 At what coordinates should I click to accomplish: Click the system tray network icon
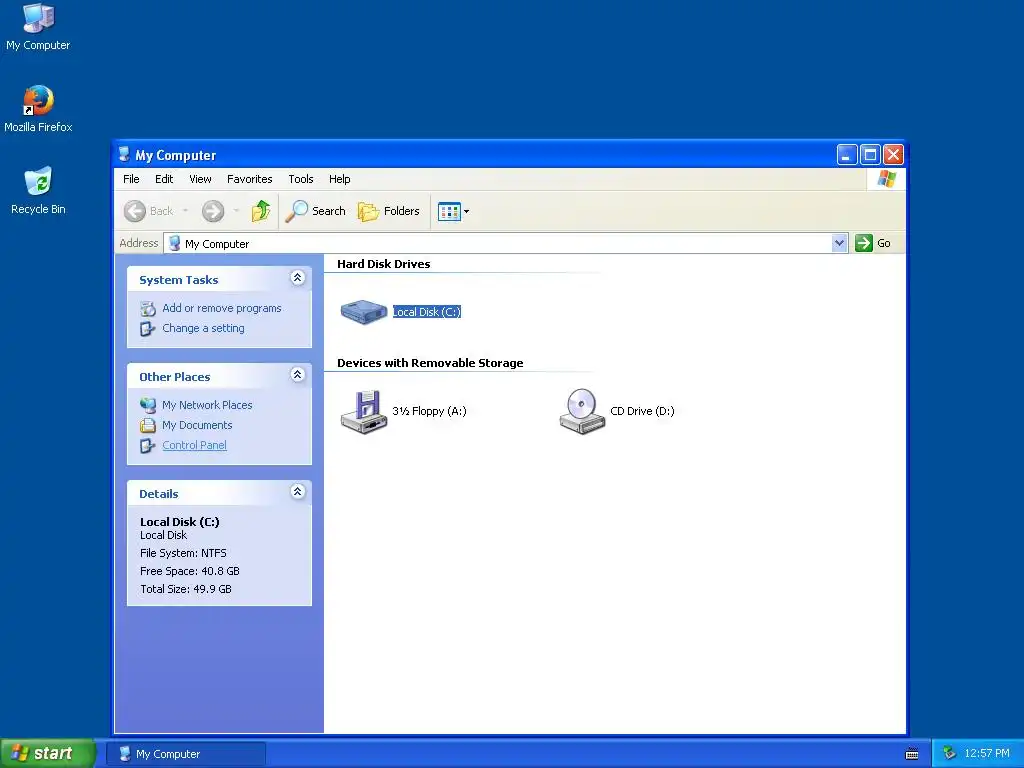pos(950,753)
